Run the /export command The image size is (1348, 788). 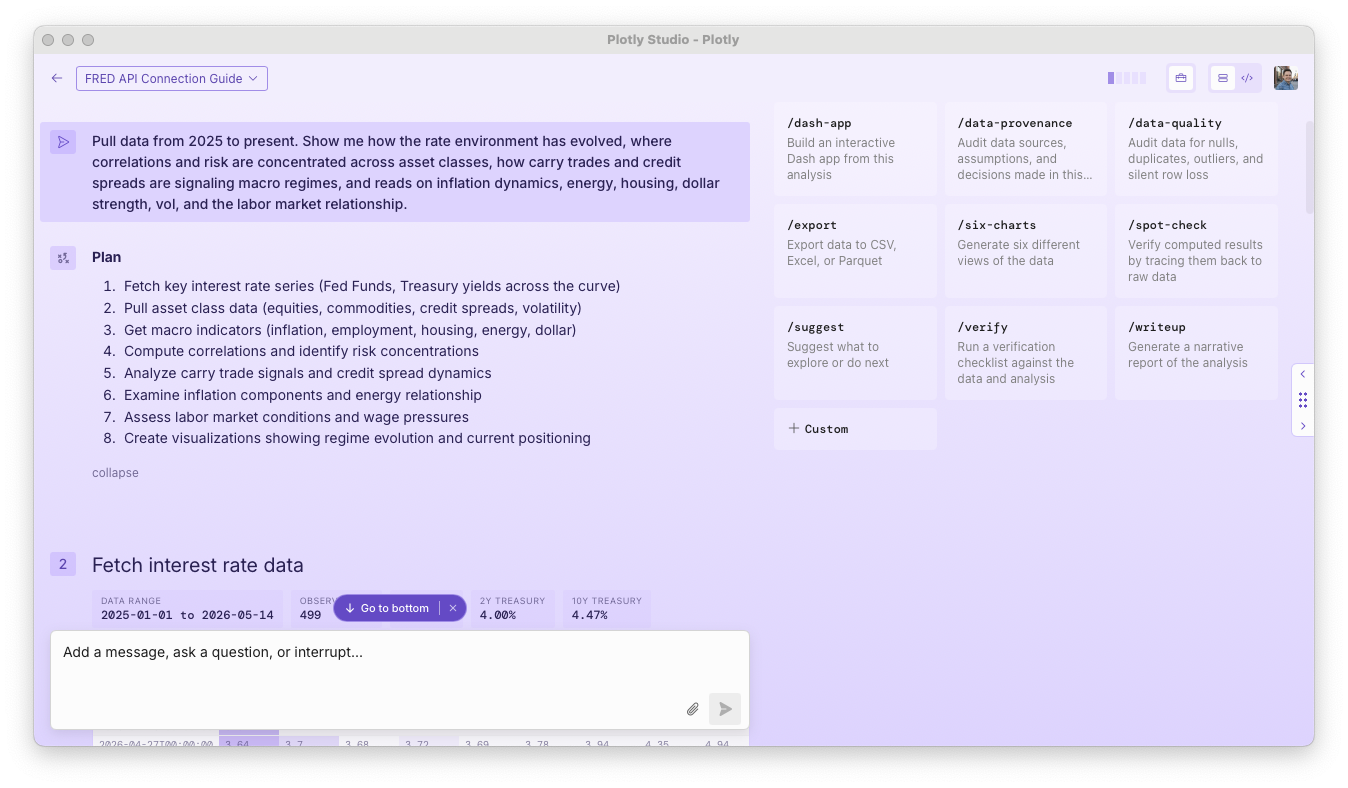[x=856, y=251]
